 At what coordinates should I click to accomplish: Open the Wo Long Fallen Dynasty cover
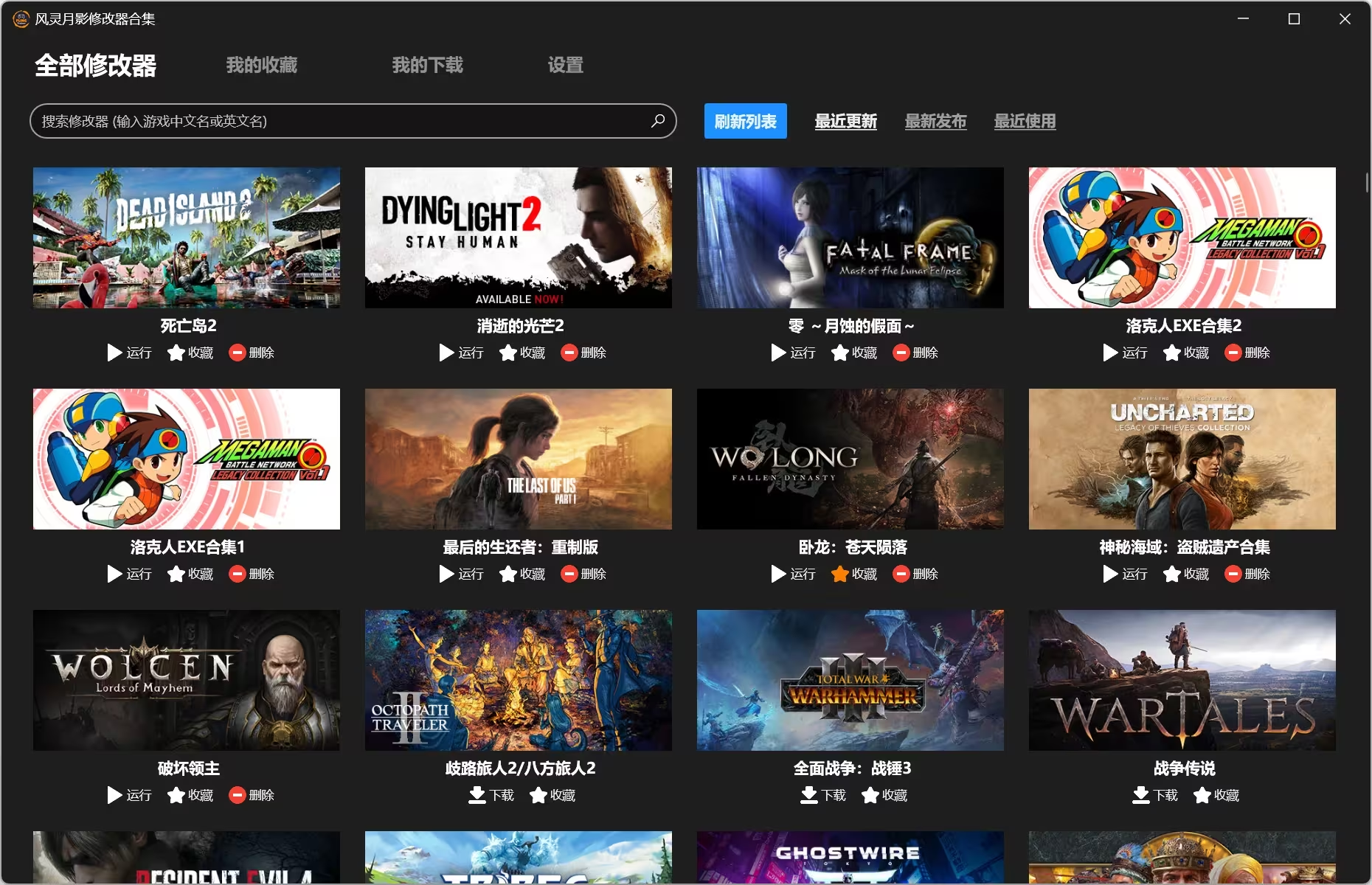tap(850, 459)
